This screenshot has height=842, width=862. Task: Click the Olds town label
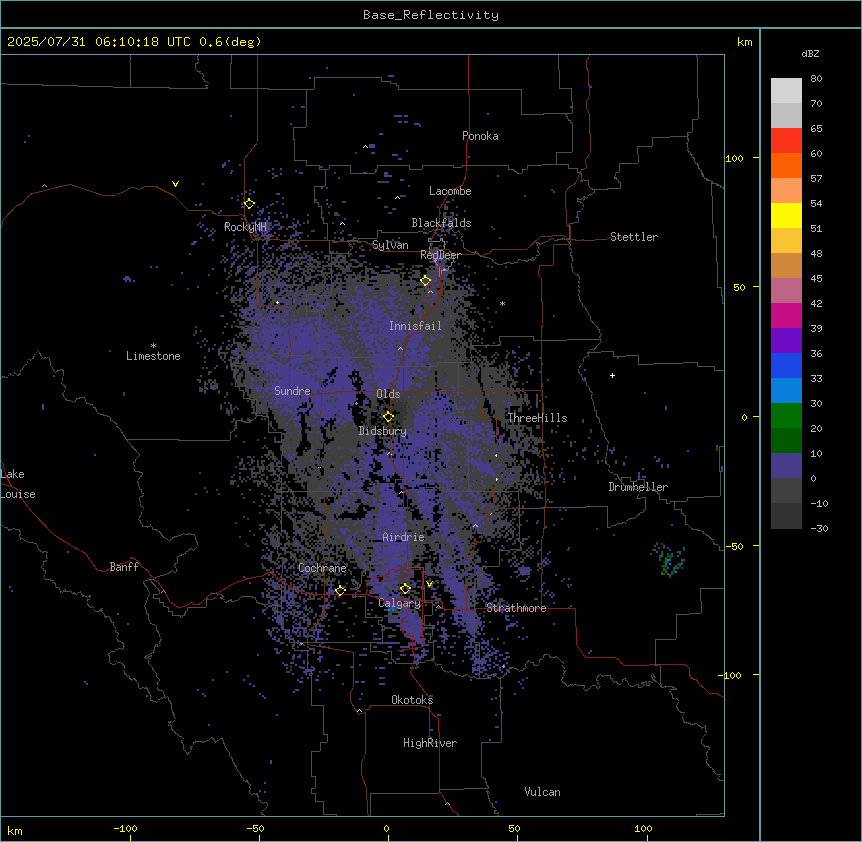tap(388, 394)
